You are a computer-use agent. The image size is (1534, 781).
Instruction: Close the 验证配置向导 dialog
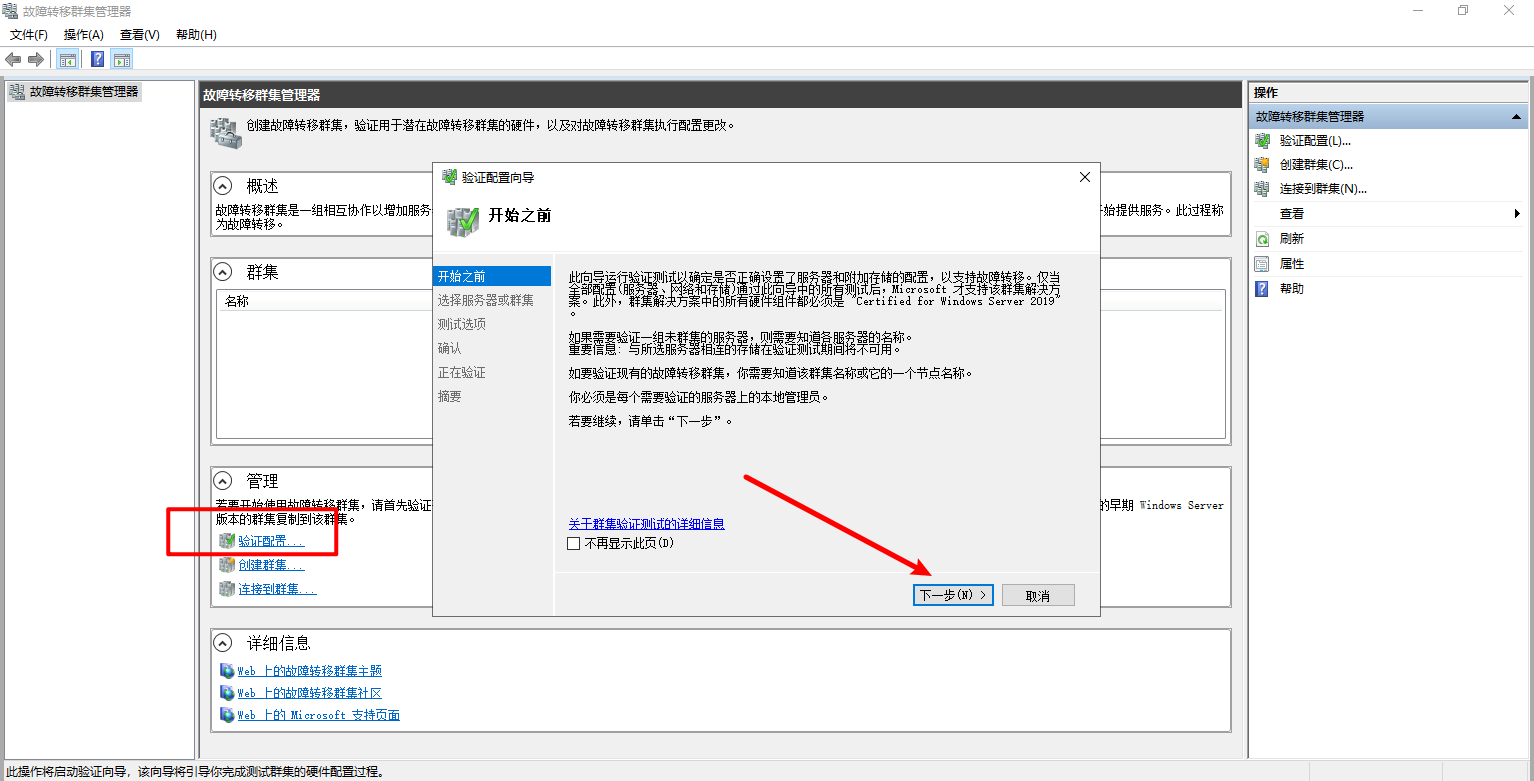point(1084,177)
